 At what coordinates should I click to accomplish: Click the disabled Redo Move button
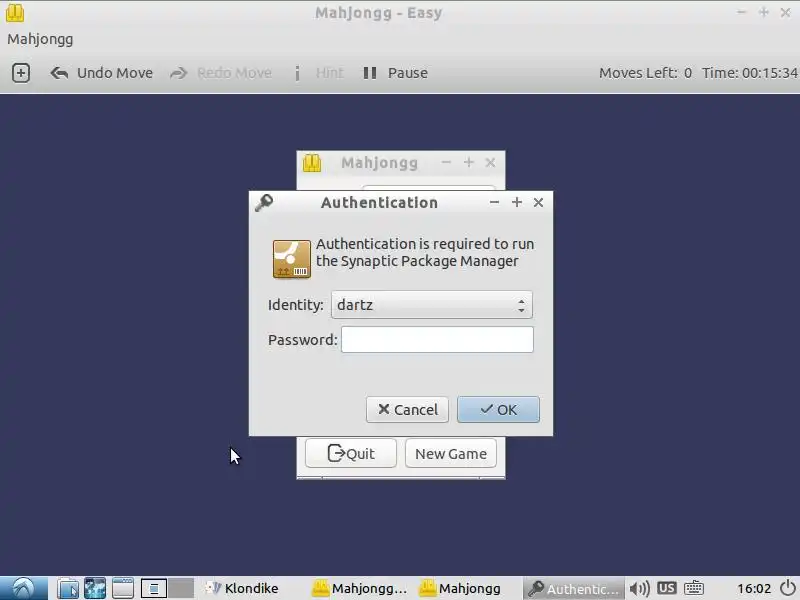221,73
